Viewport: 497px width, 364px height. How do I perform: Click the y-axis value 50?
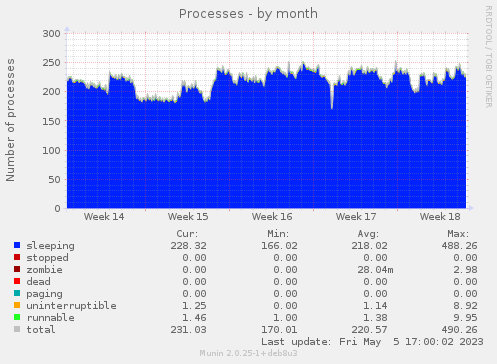click(x=55, y=180)
